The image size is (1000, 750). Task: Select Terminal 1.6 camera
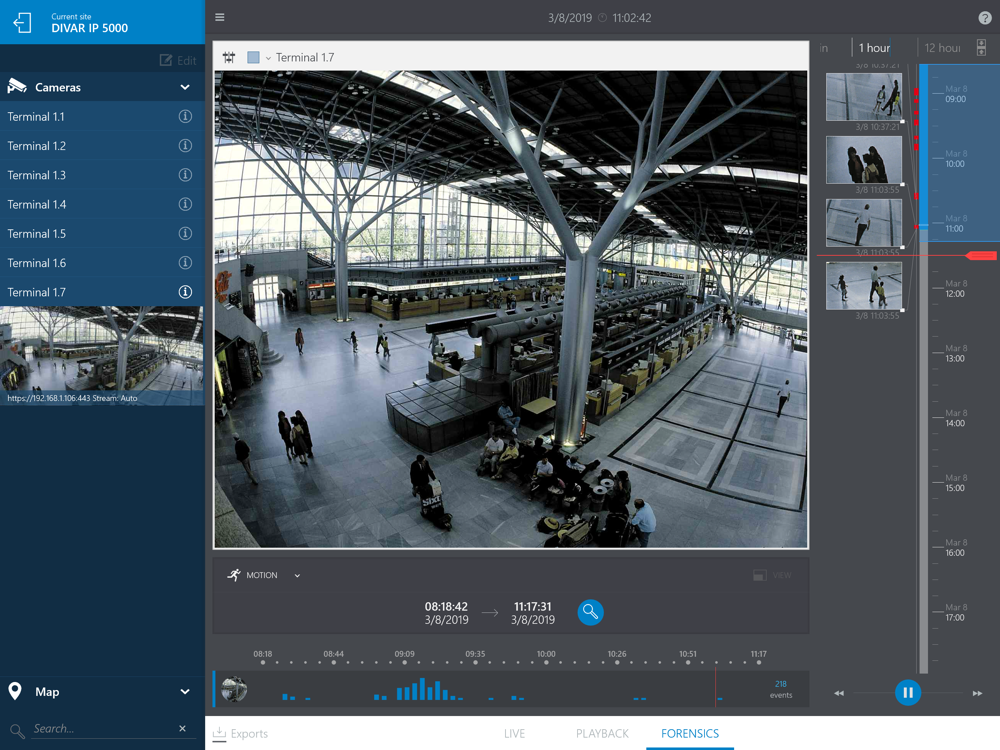(102, 263)
